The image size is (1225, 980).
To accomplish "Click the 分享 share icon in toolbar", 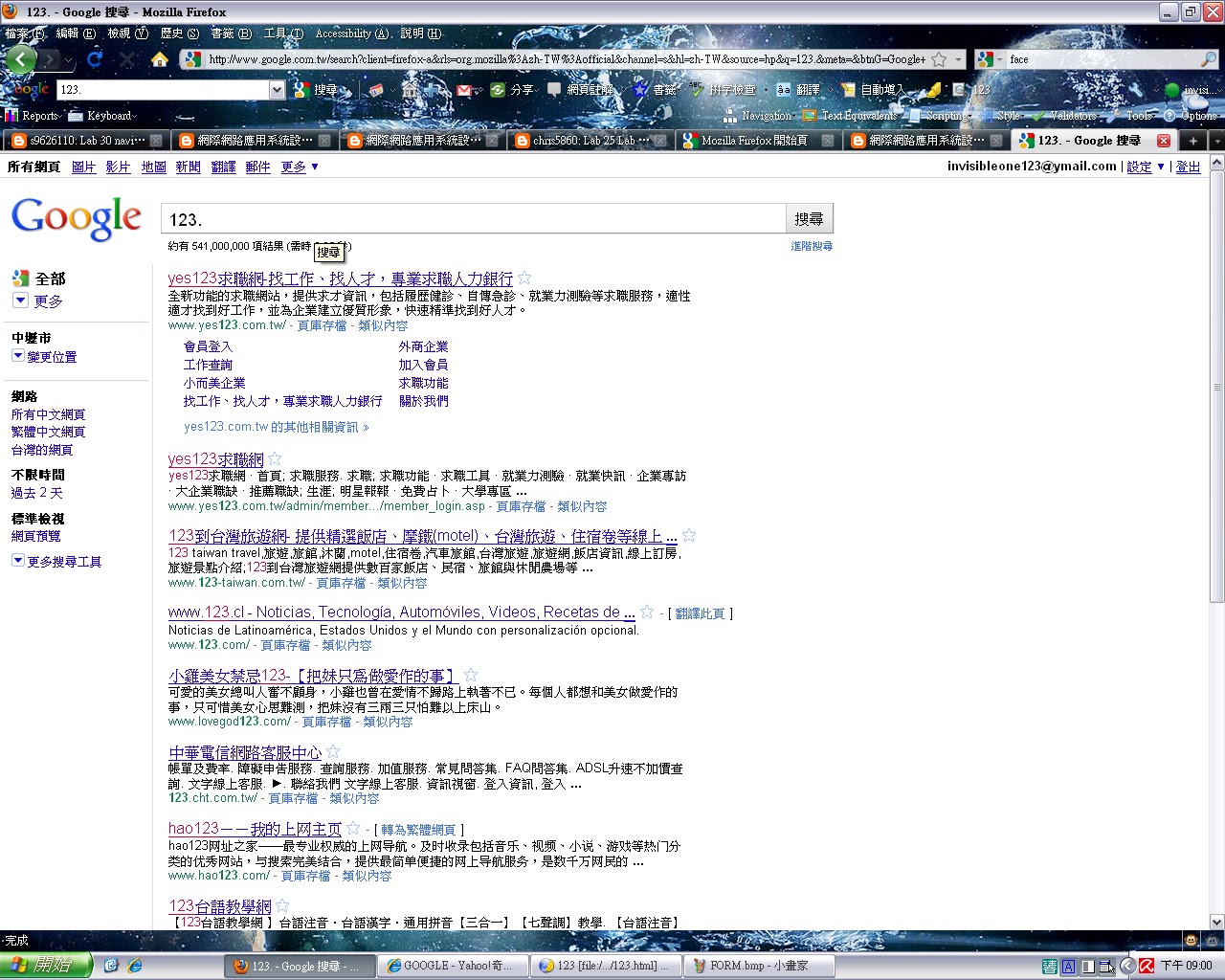I will [x=512, y=90].
